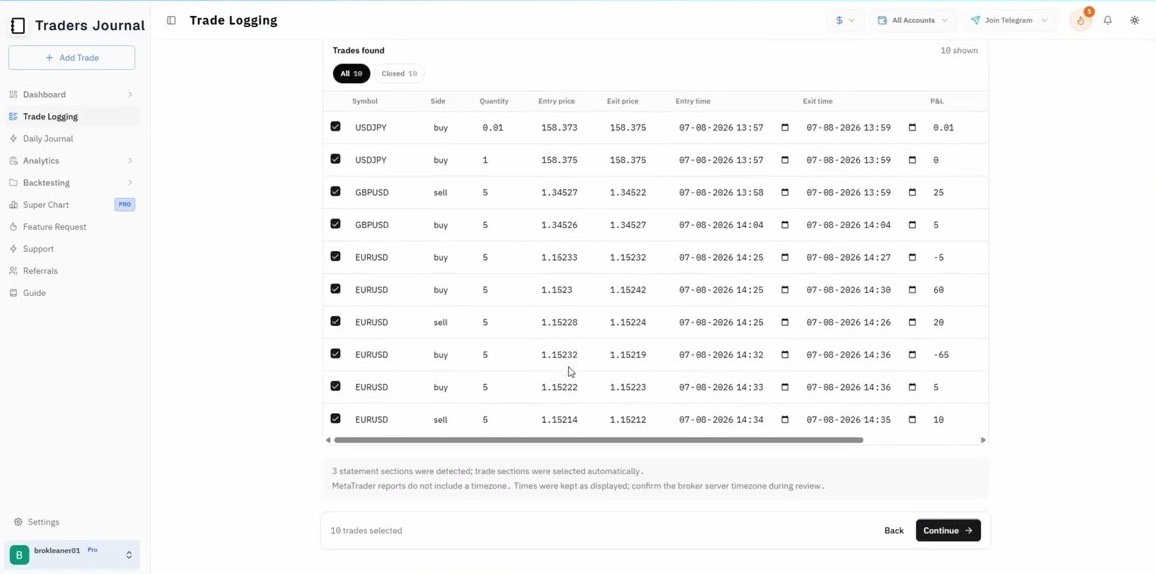Open the Join Telegram dropdown

click(1009, 21)
